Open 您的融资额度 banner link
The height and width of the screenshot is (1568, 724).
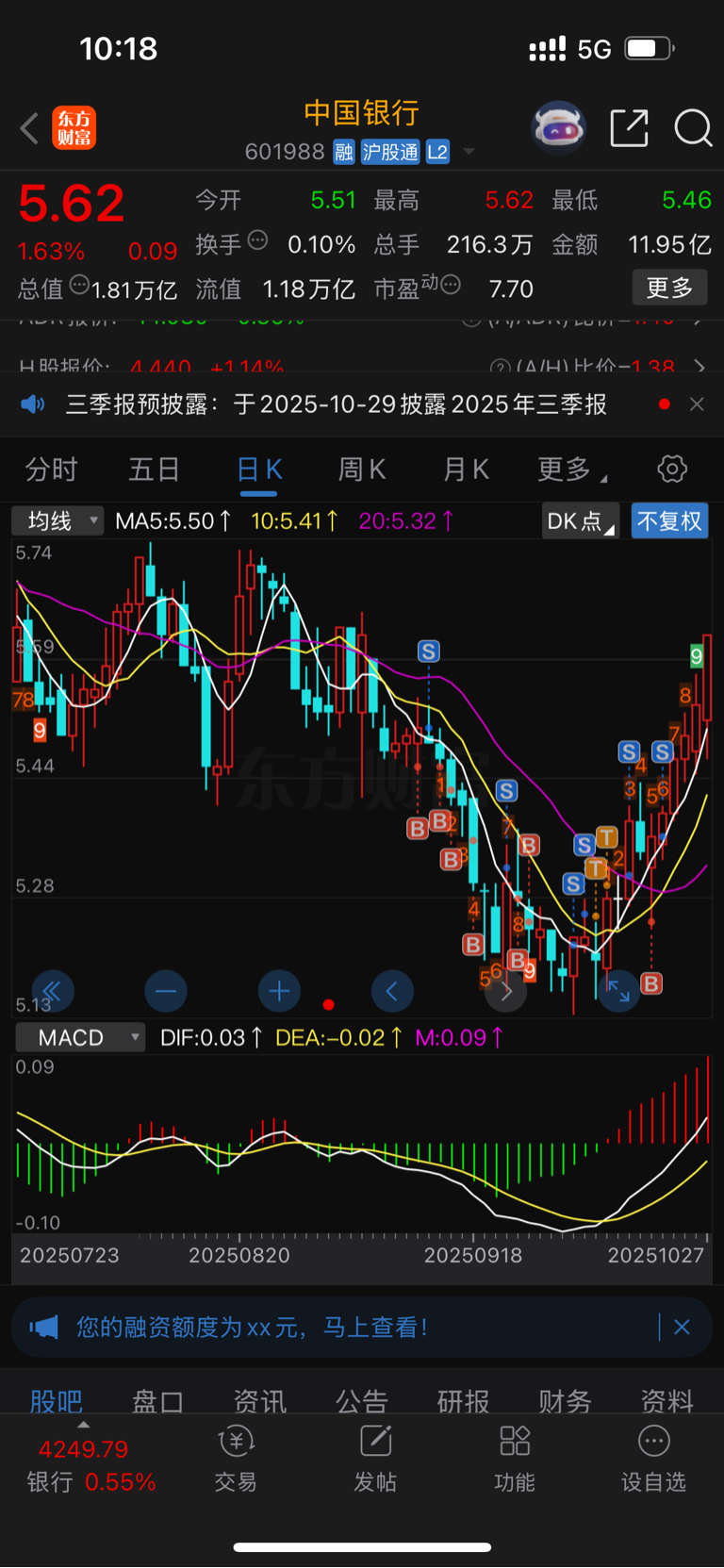click(252, 1328)
